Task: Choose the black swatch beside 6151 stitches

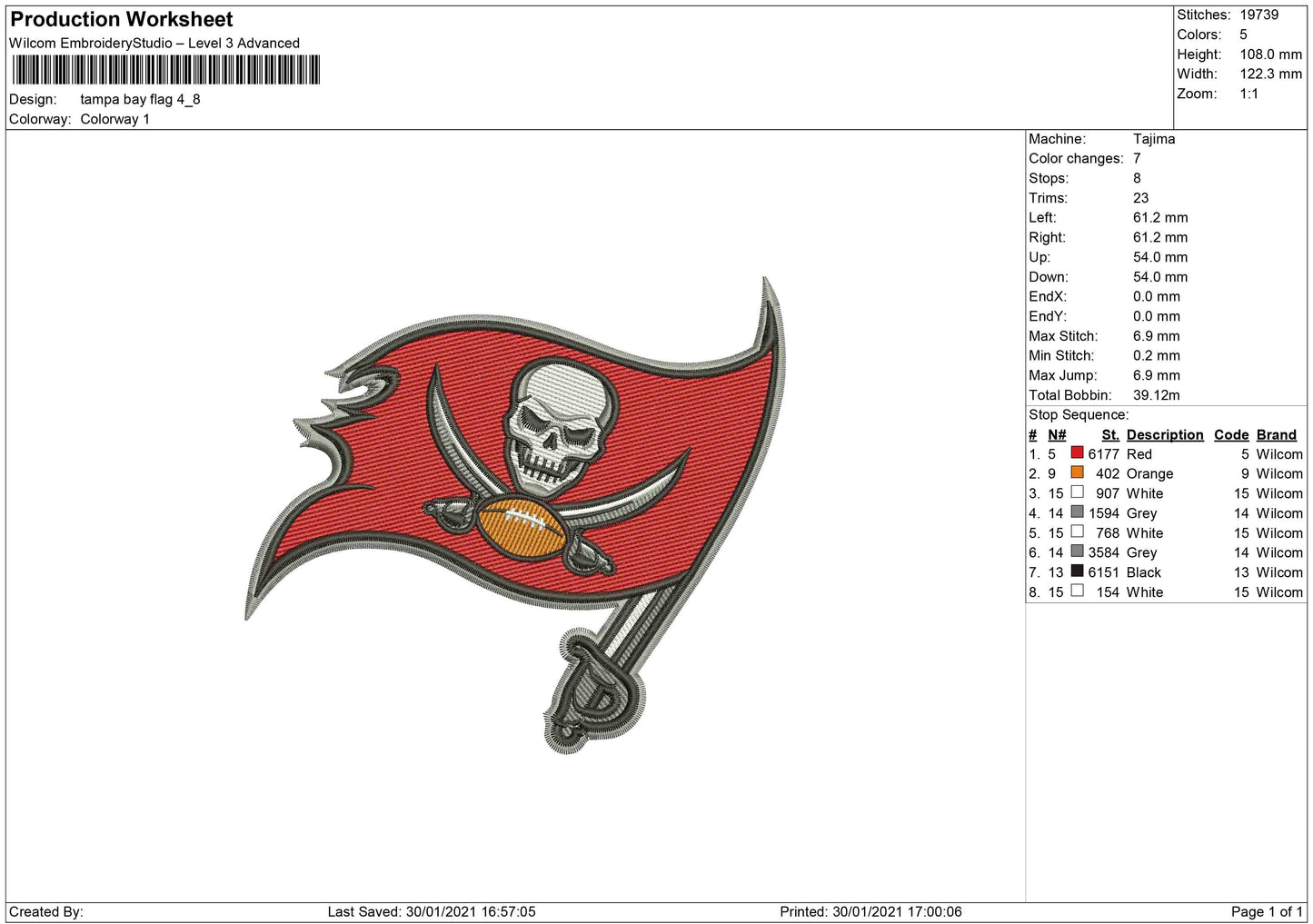Action: (x=1077, y=571)
